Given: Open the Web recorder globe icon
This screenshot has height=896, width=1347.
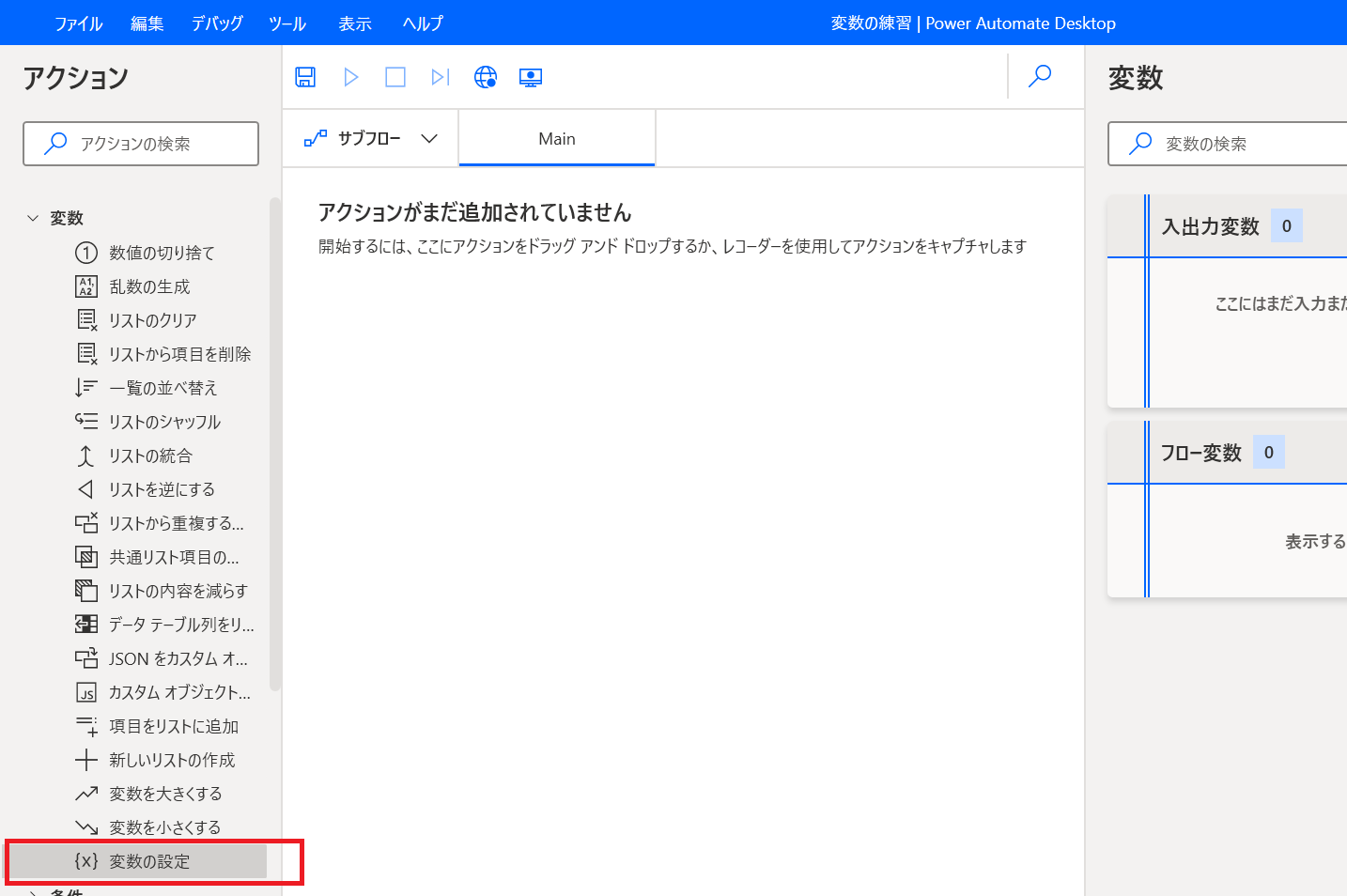Looking at the screenshot, I should [x=486, y=77].
